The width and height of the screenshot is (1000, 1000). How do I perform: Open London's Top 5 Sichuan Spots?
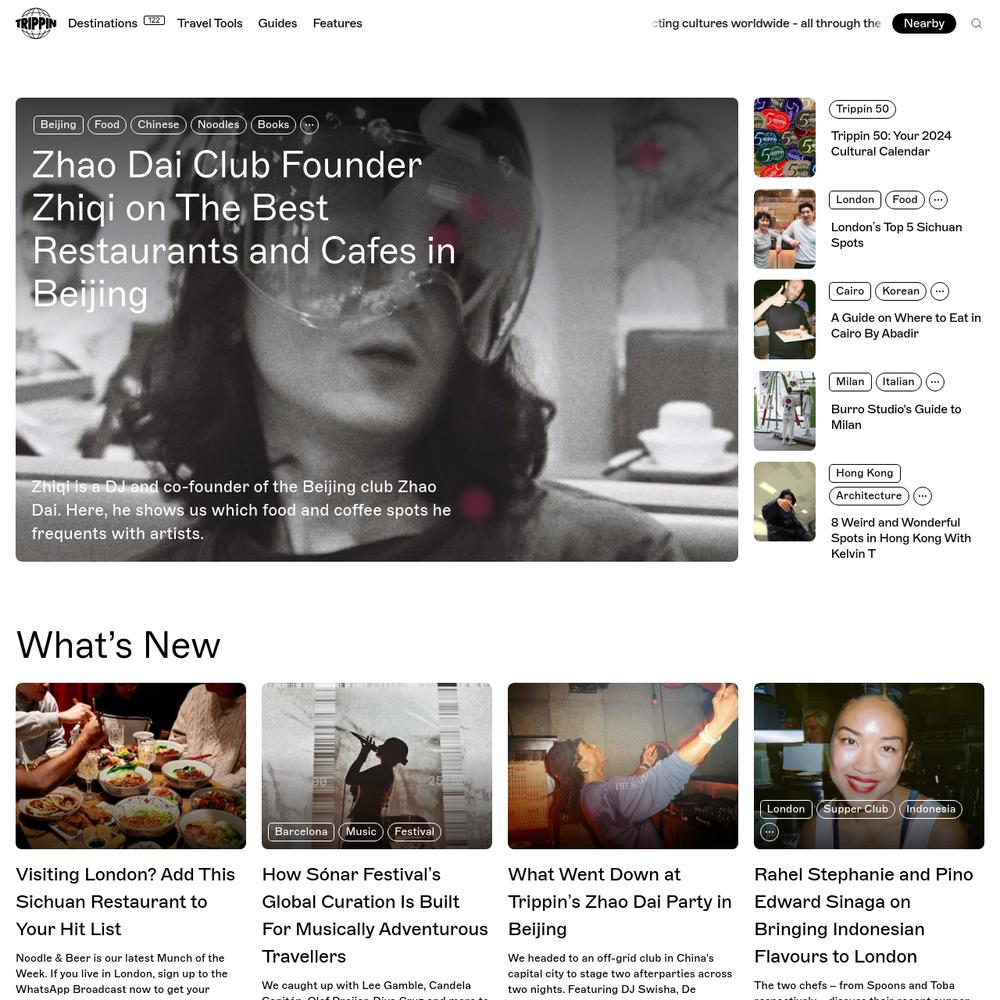(896, 235)
